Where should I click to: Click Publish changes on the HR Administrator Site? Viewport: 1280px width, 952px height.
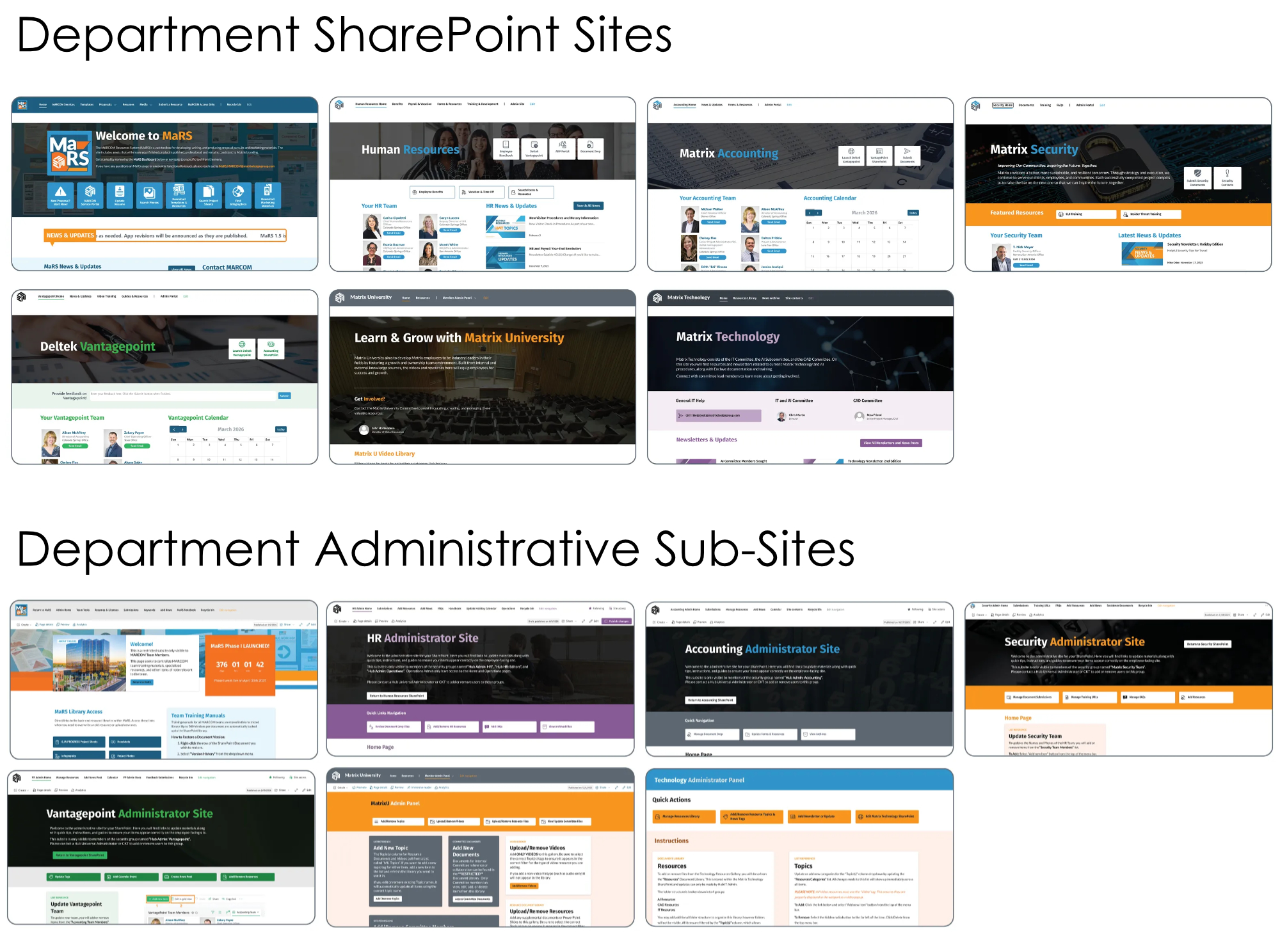tap(618, 621)
